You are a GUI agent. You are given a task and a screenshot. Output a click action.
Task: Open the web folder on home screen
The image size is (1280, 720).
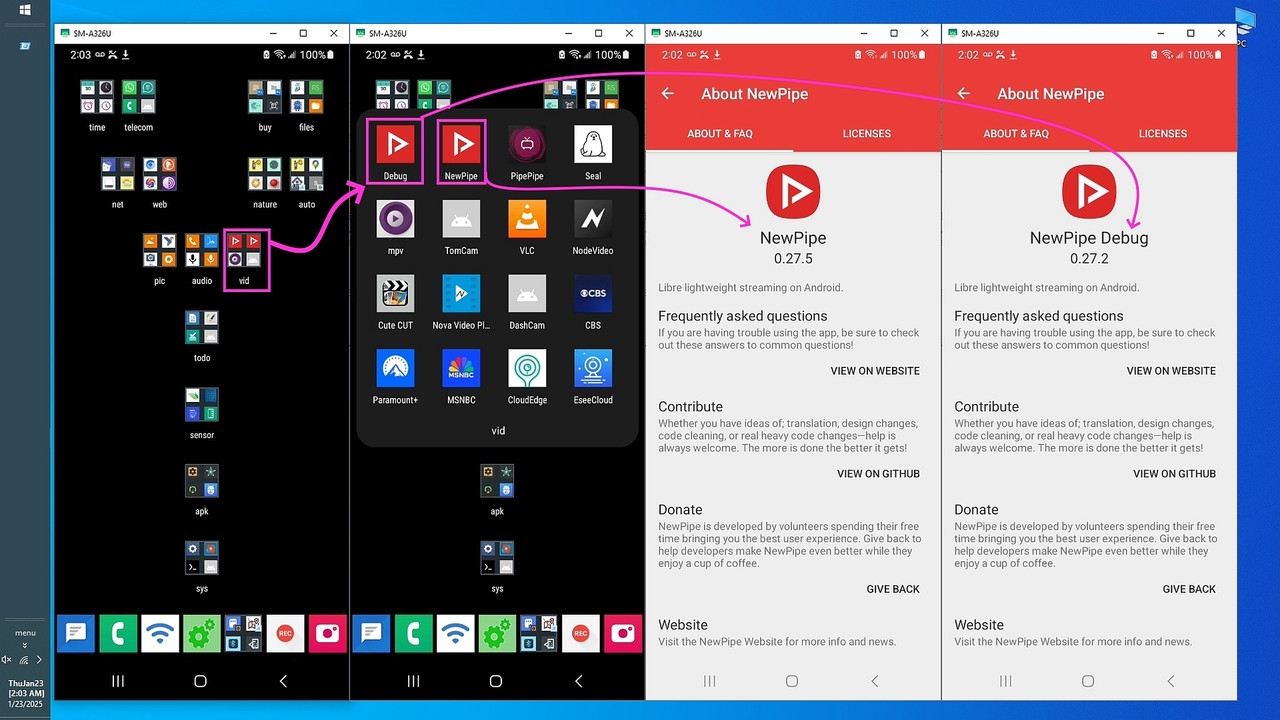pos(160,174)
